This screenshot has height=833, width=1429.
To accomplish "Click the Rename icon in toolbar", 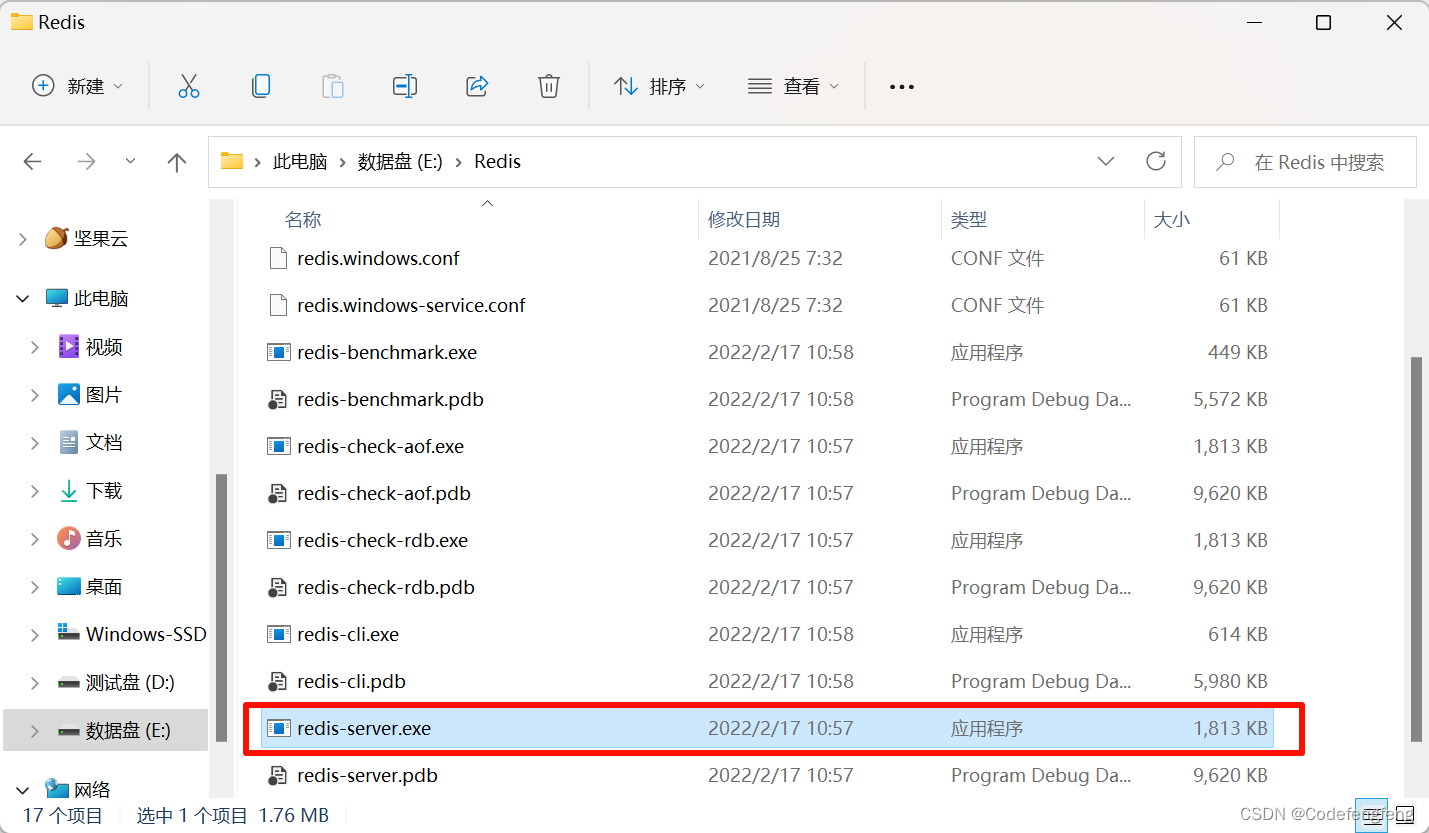I will pos(405,86).
